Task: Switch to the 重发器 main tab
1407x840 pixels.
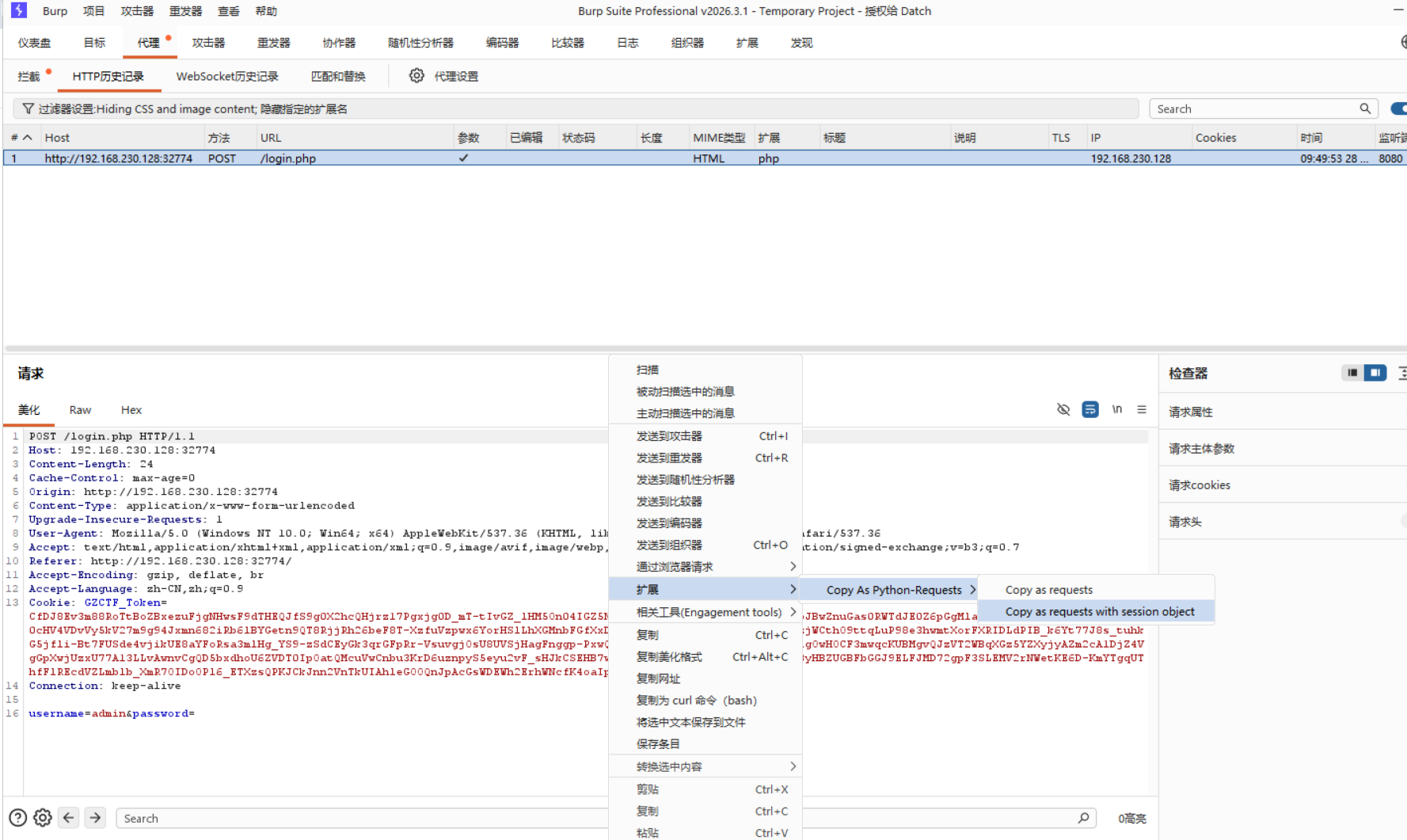Action: (274, 43)
